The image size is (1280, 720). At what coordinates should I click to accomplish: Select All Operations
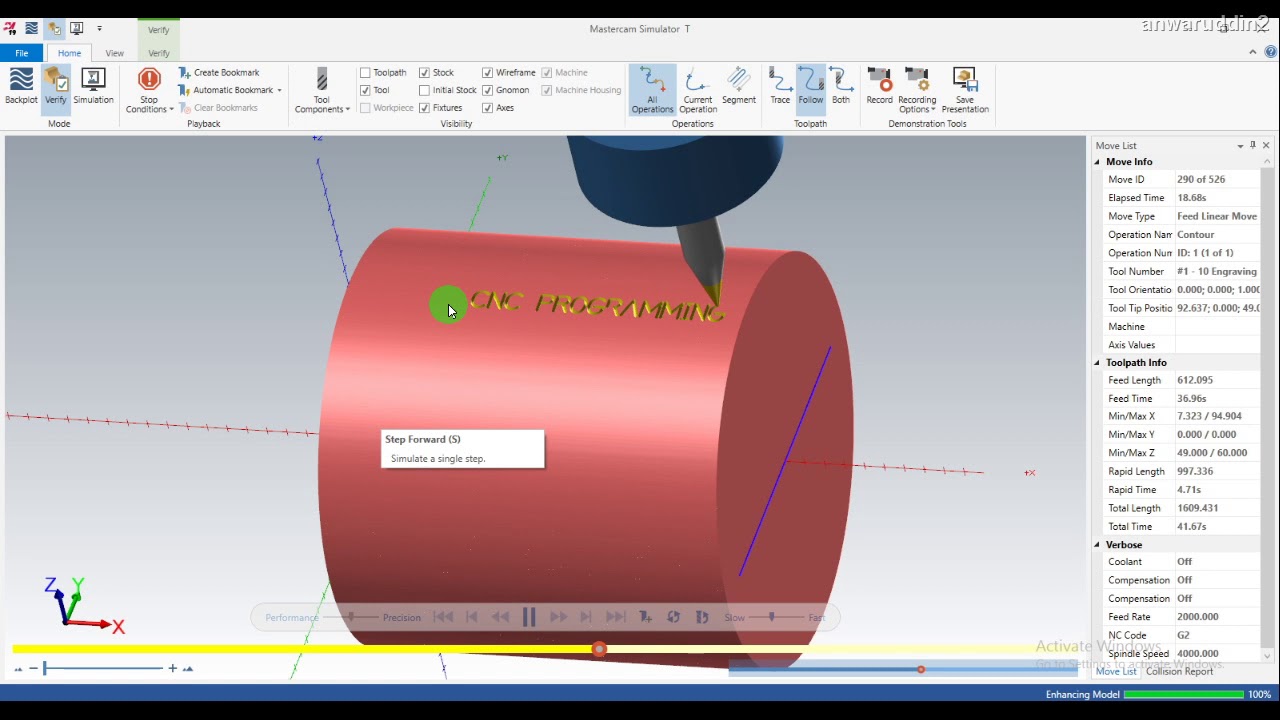pos(652,90)
